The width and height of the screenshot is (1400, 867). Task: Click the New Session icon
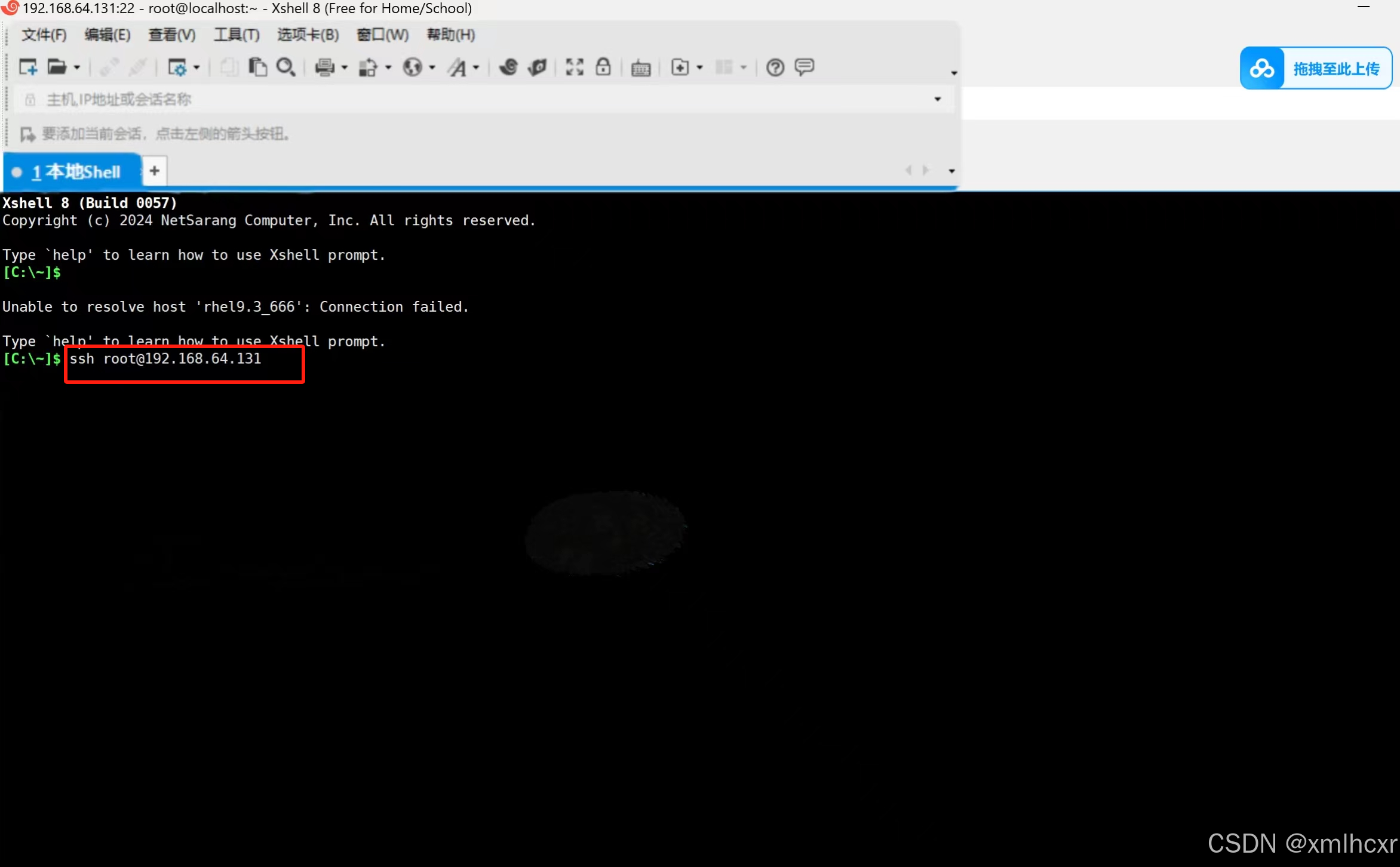pyautogui.click(x=27, y=67)
